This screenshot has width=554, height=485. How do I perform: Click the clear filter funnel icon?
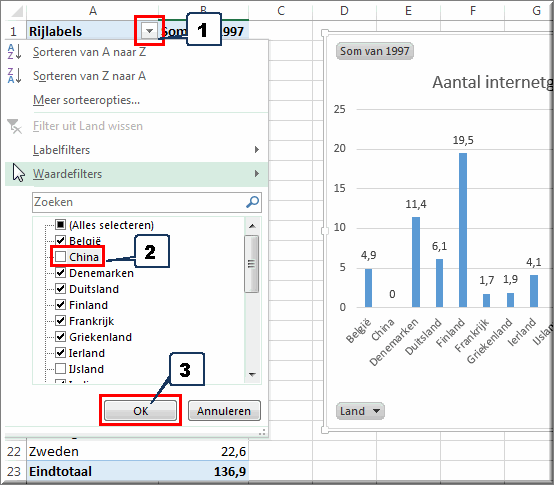tap(14, 126)
